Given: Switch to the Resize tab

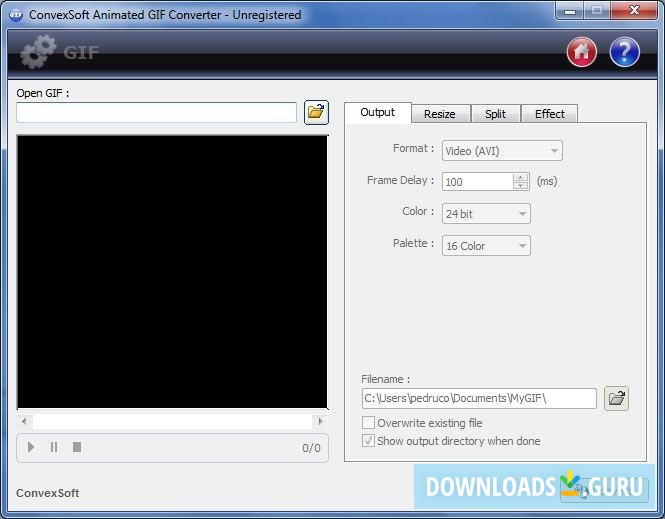Looking at the screenshot, I should [x=440, y=114].
